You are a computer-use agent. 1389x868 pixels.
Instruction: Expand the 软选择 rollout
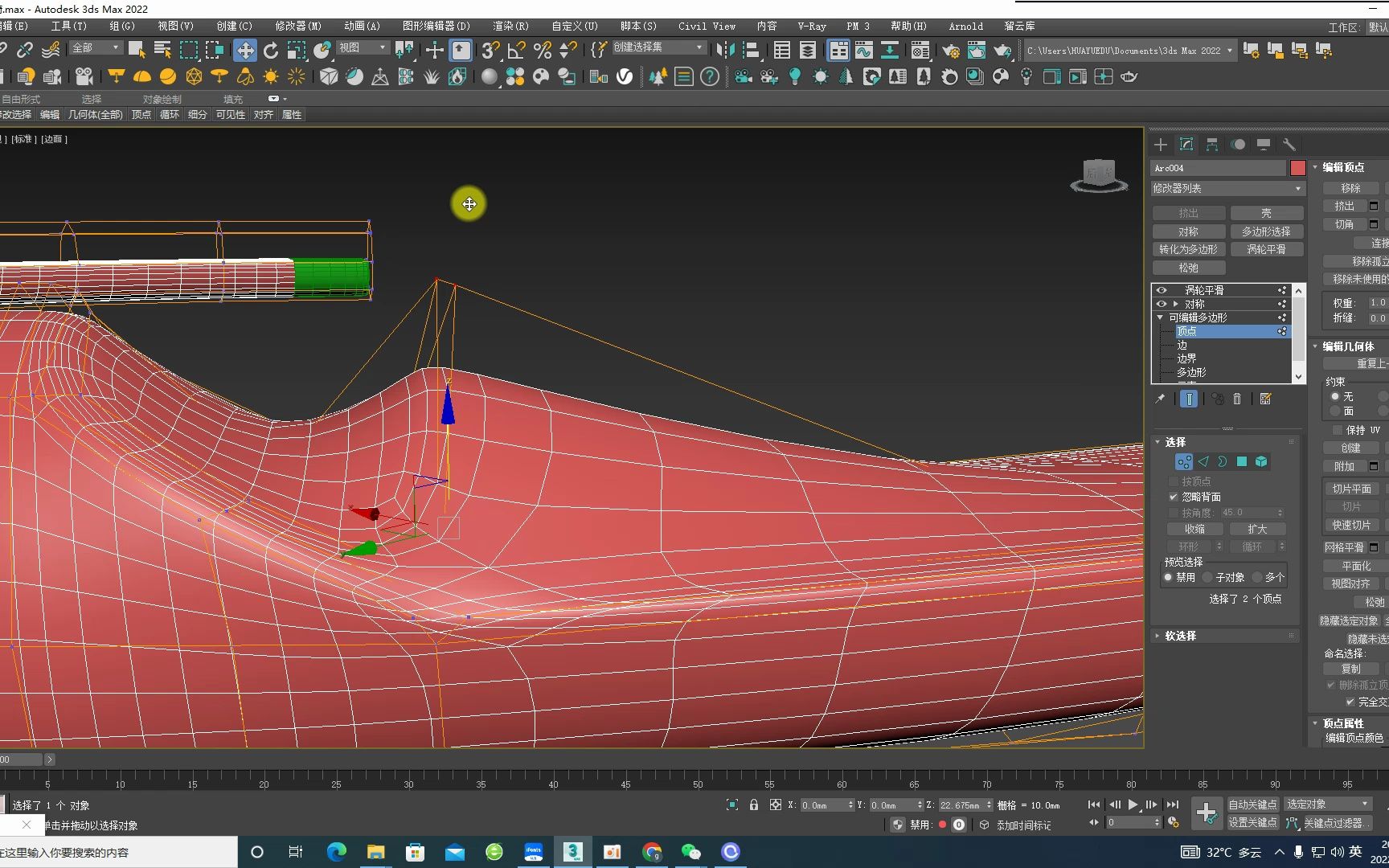click(x=1180, y=636)
